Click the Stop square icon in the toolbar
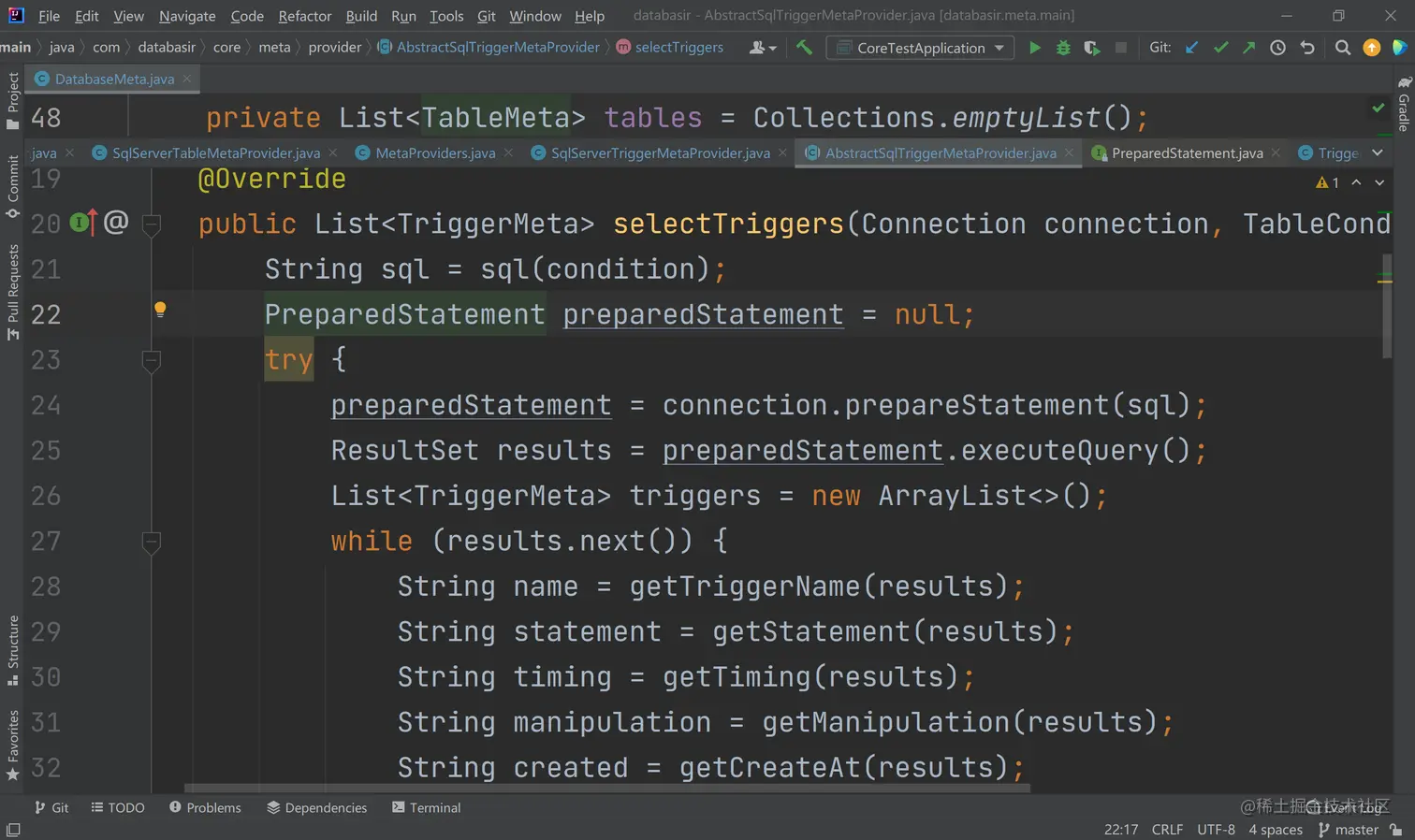The height and width of the screenshot is (840, 1415). [1120, 48]
